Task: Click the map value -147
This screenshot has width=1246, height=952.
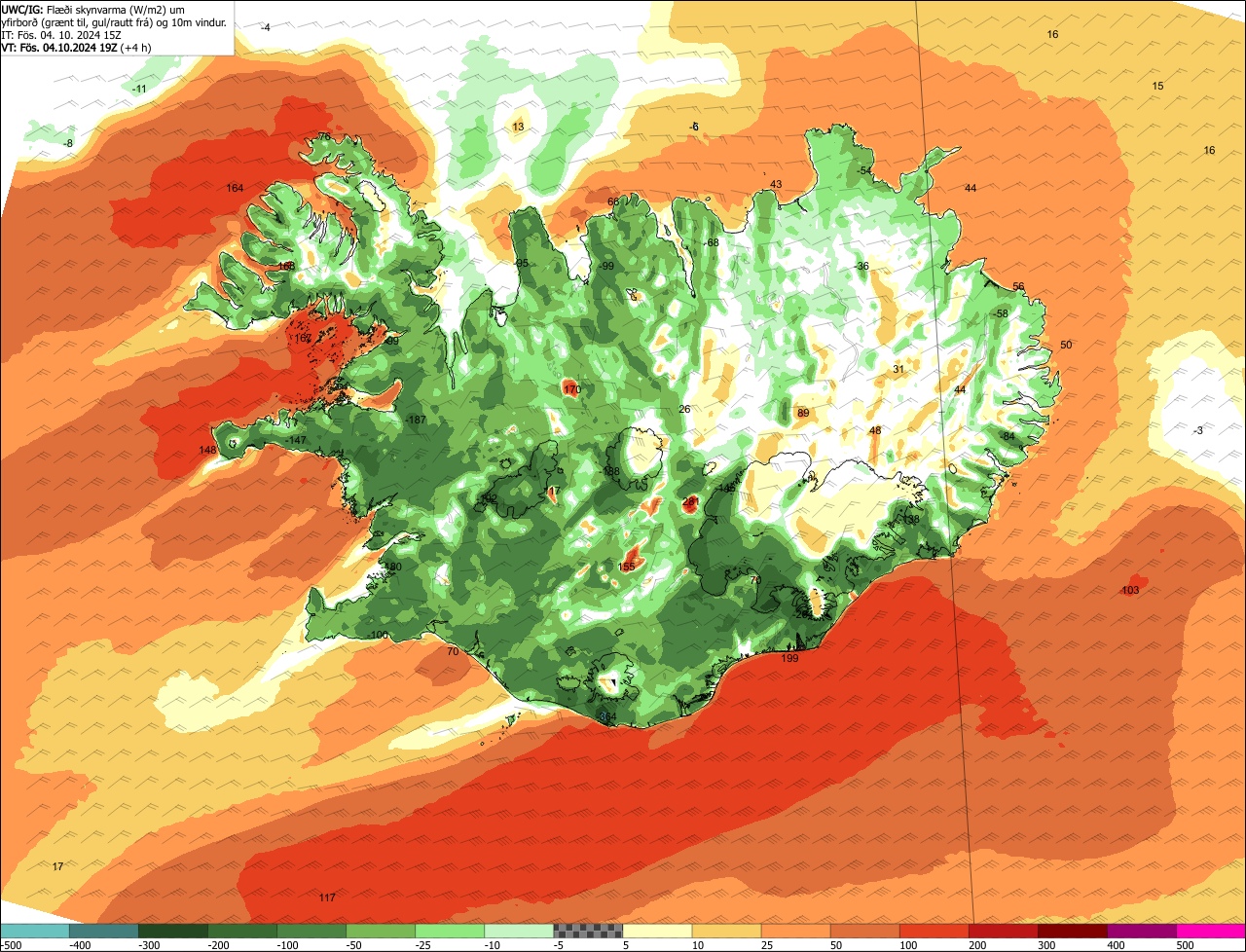Action: [x=296, y=441]
